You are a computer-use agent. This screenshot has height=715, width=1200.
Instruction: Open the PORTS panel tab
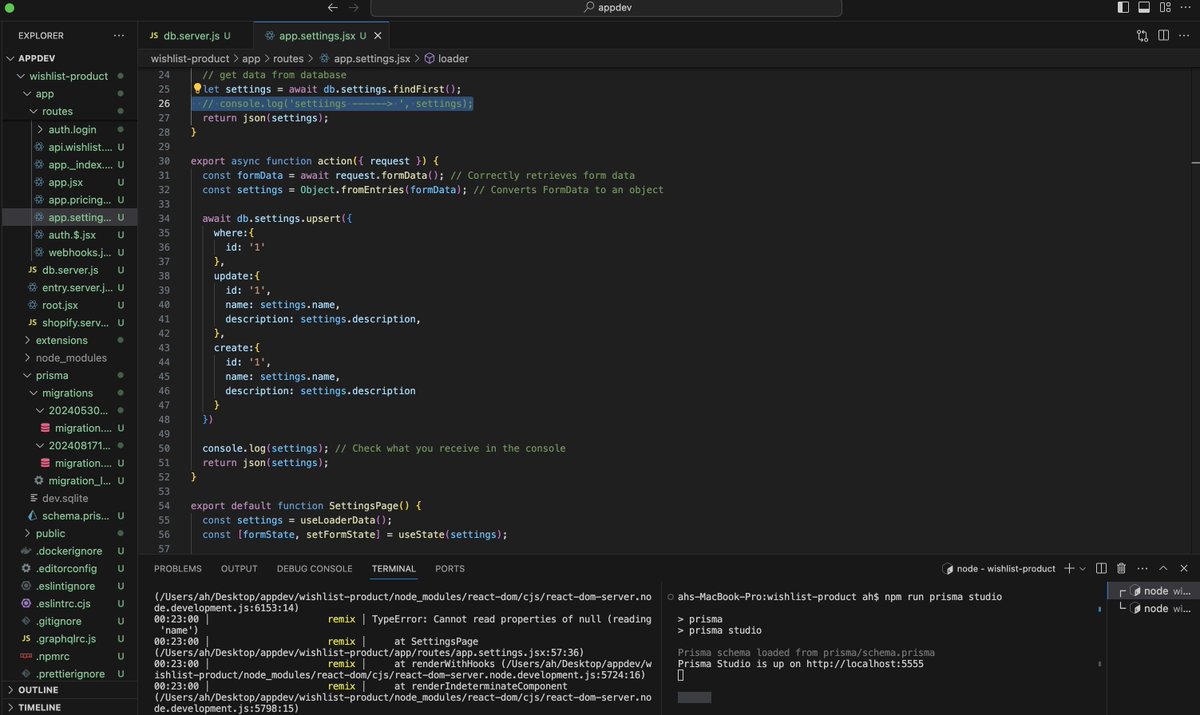(450, 568)
